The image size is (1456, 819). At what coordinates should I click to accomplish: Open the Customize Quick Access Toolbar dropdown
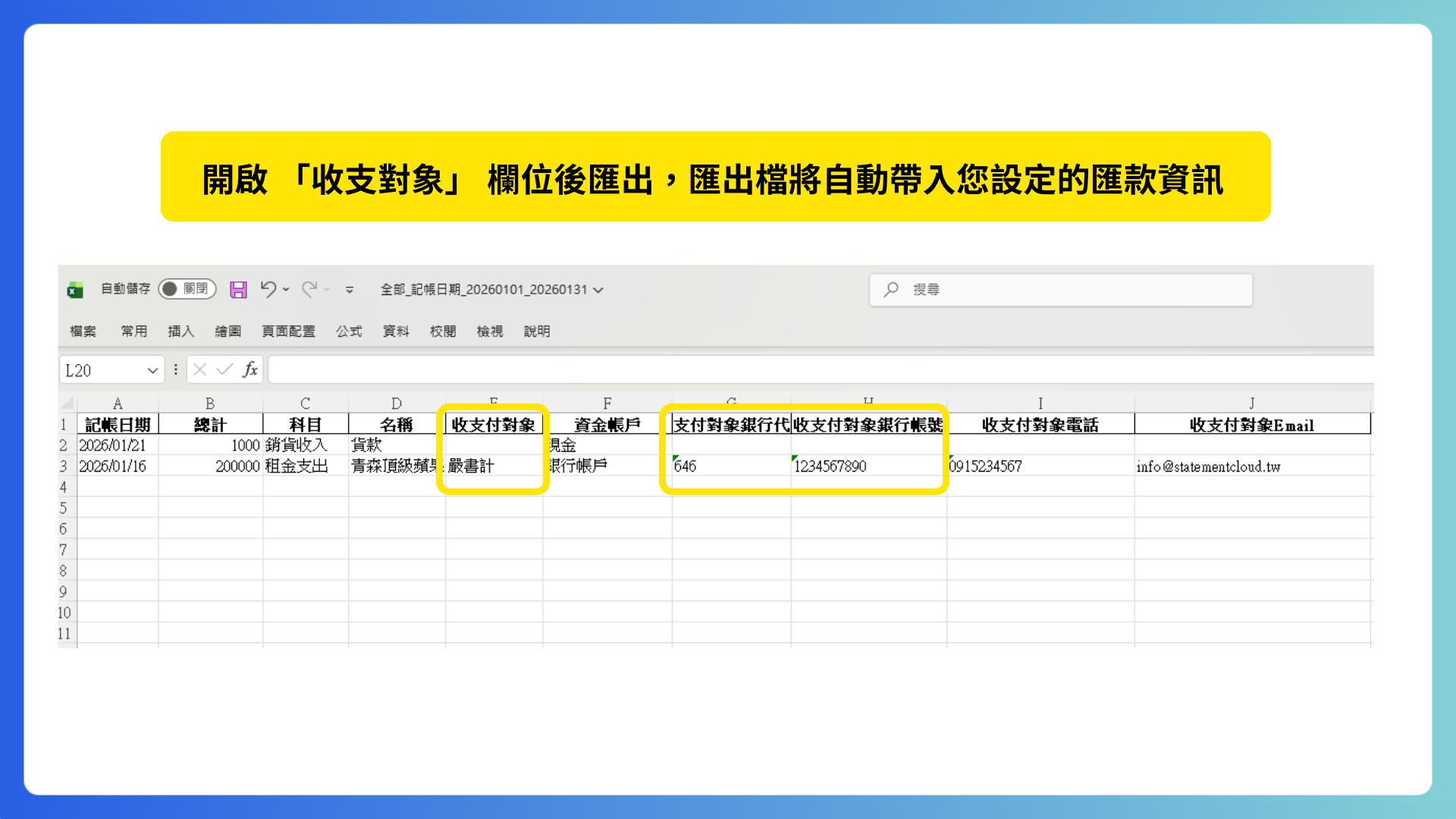coord(350,290)
